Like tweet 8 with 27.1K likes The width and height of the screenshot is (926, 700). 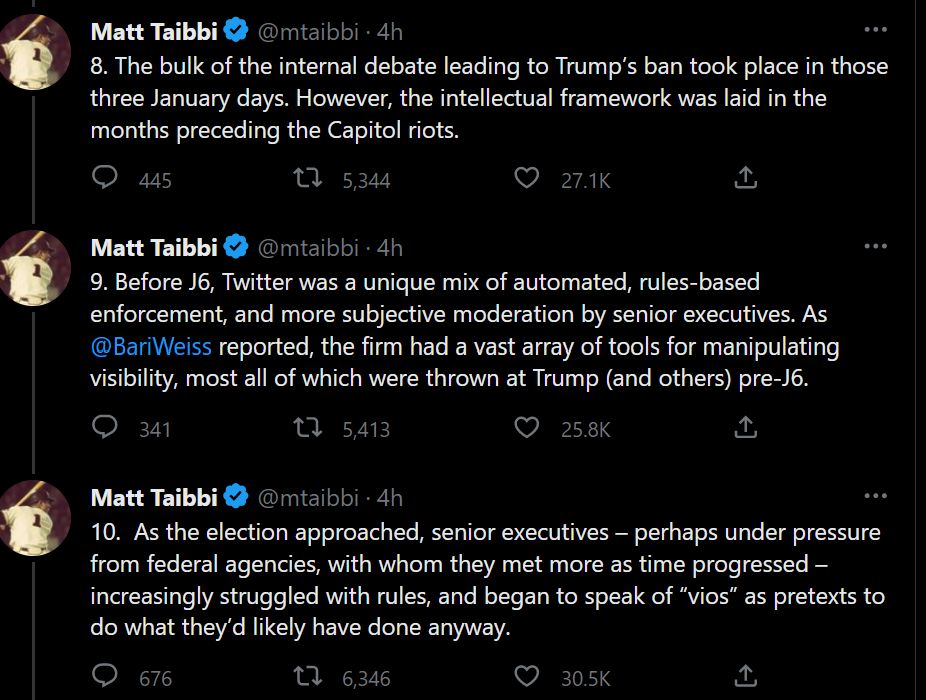(x=526, y=179)
